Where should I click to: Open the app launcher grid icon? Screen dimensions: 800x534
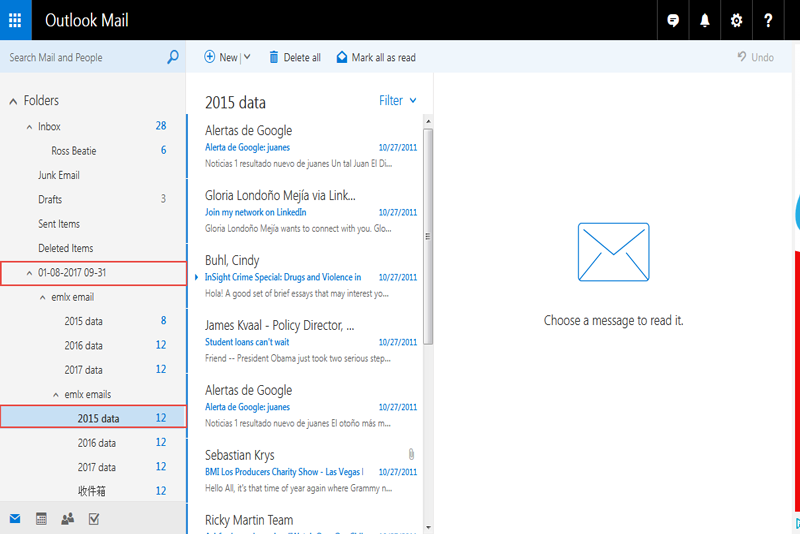point(15,20)
